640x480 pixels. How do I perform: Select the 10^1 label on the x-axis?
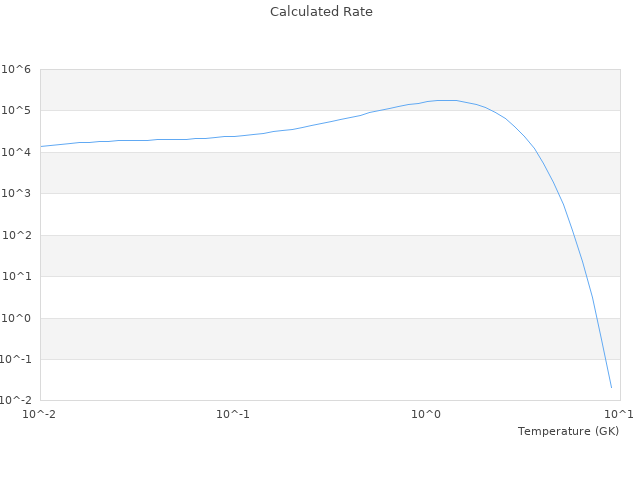click(619, 414)
